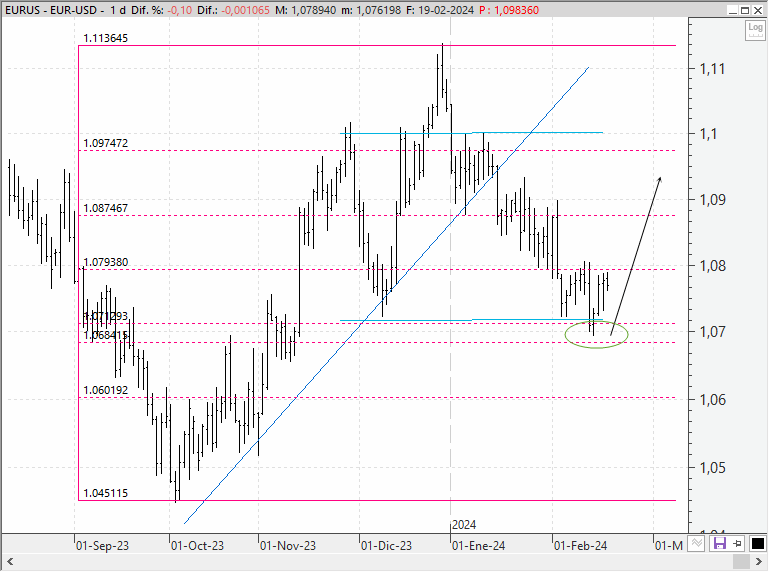Click the horizontal scrollbar thumb
The height and width of the screenshot is (572, 769).
click(741, 561)
